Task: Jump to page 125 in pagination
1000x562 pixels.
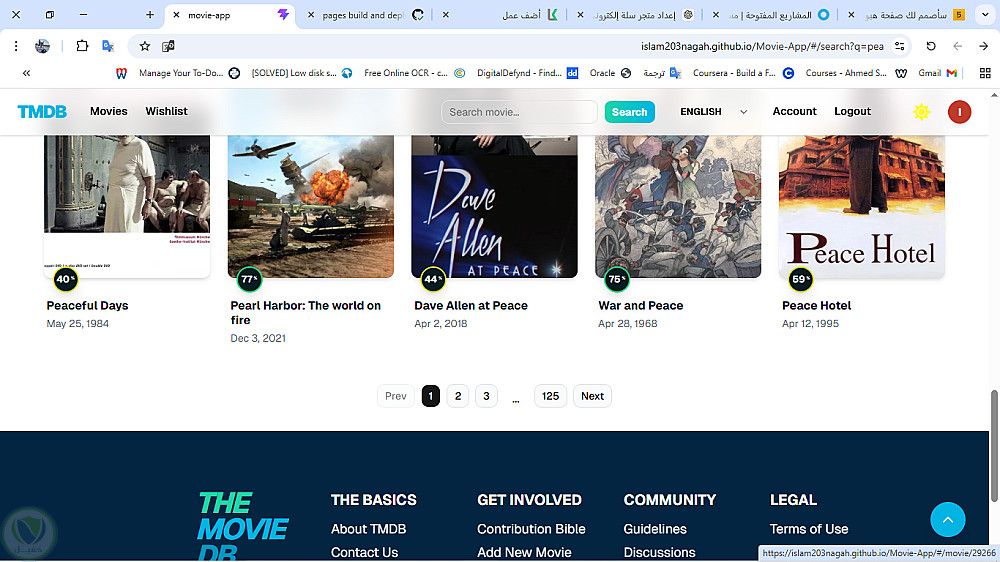Action: tap(550, 396)
